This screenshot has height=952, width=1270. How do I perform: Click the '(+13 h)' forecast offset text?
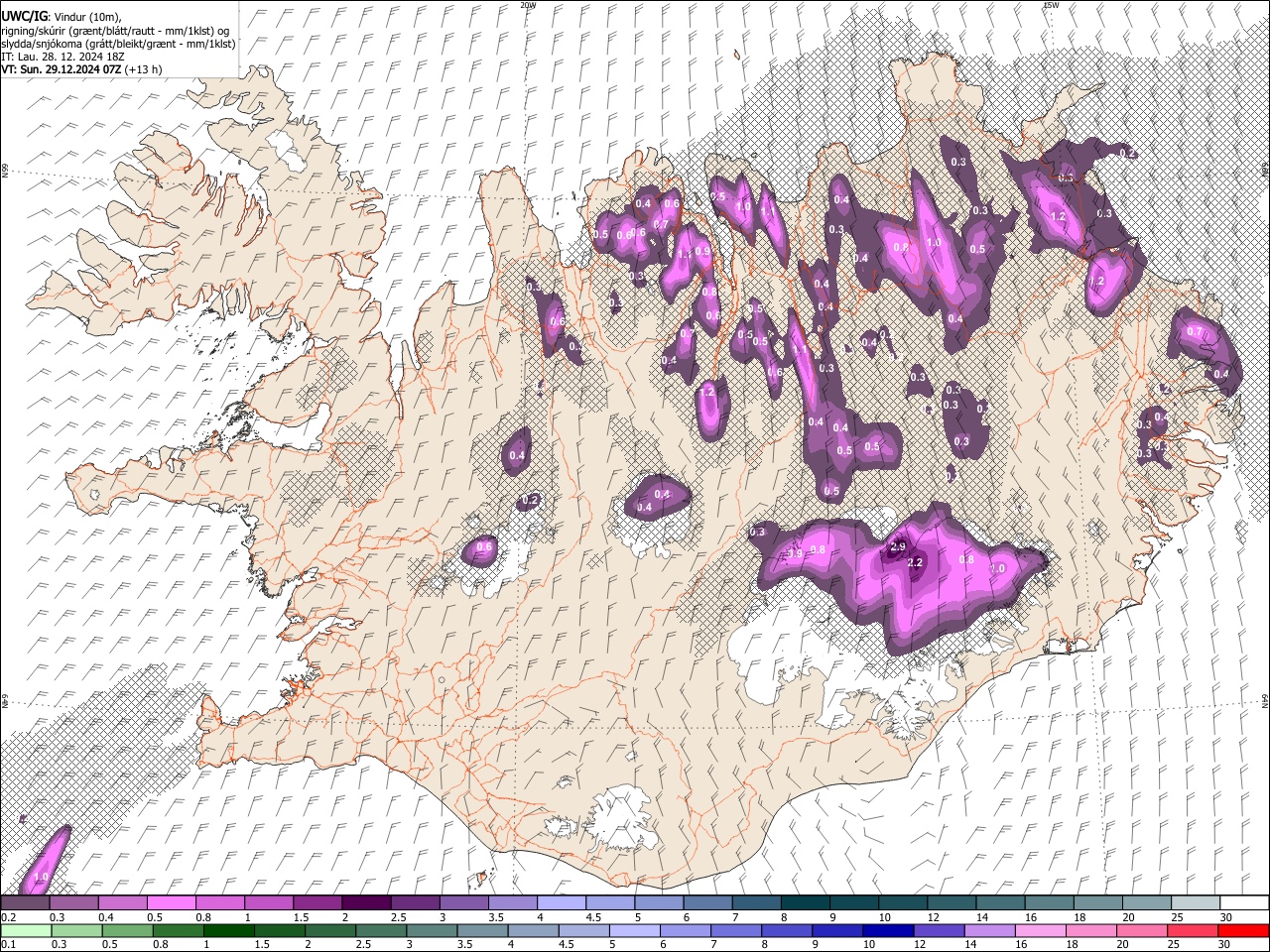tap(144, 69)
